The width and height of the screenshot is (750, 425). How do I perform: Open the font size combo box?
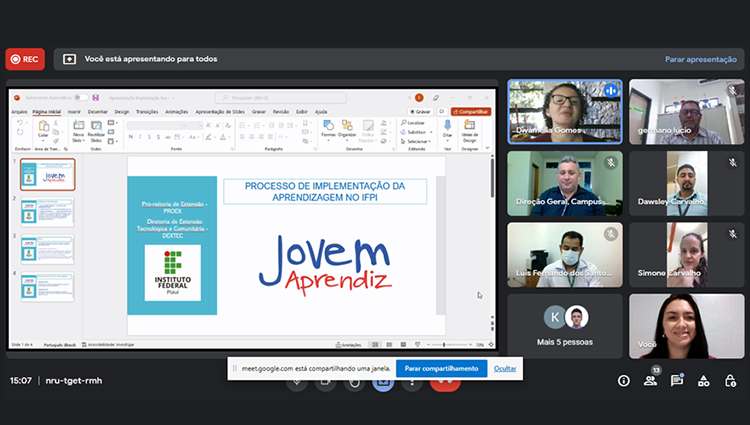[195, 125]
